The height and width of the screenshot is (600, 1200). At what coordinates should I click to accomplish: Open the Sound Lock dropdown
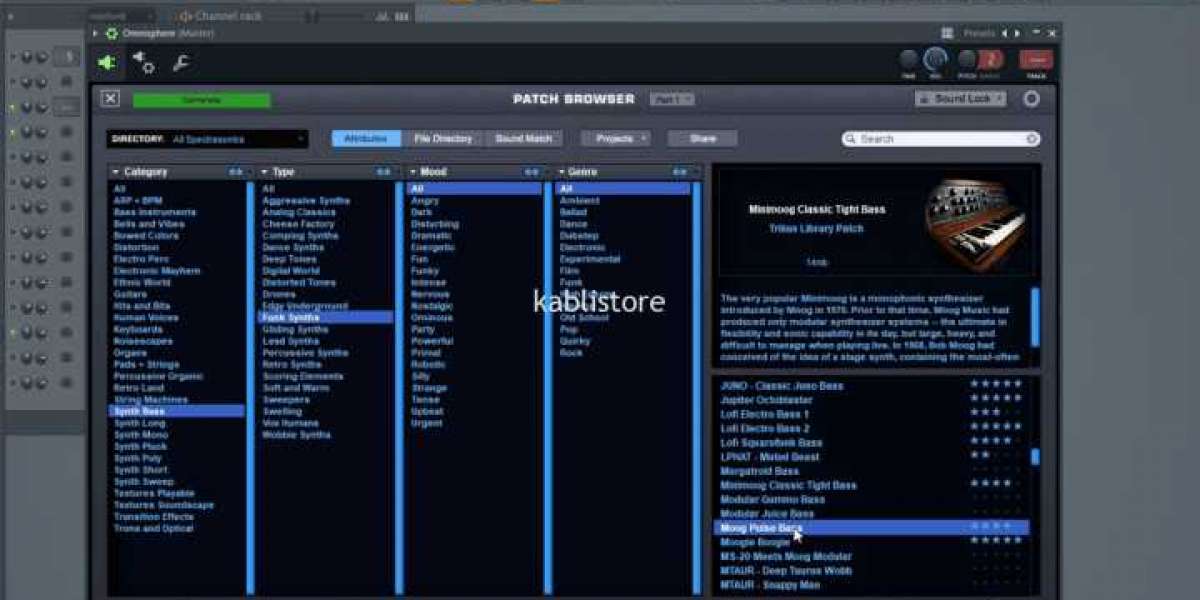[961, 99]
